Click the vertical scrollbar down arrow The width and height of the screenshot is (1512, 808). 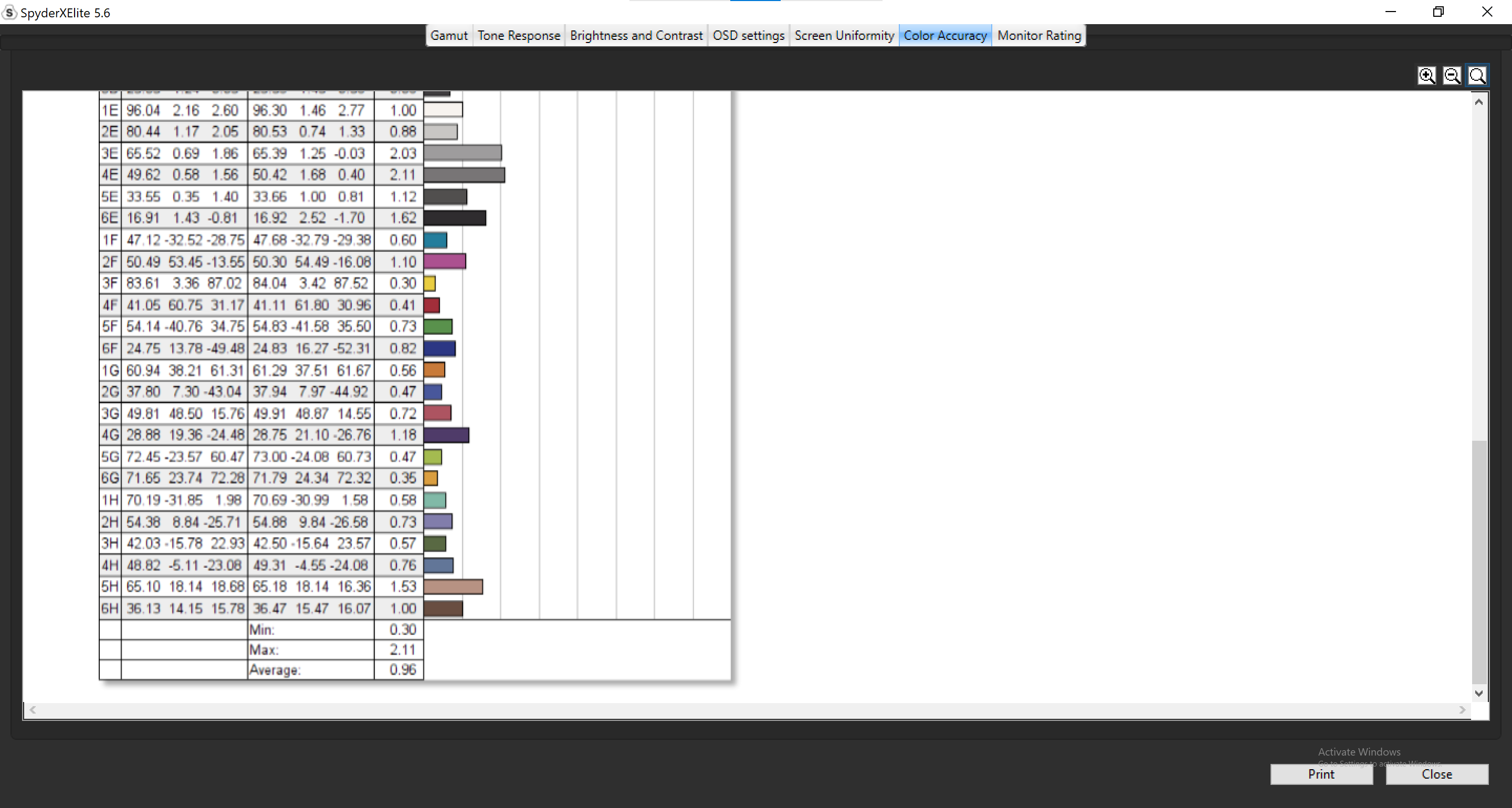[1478, 693]
